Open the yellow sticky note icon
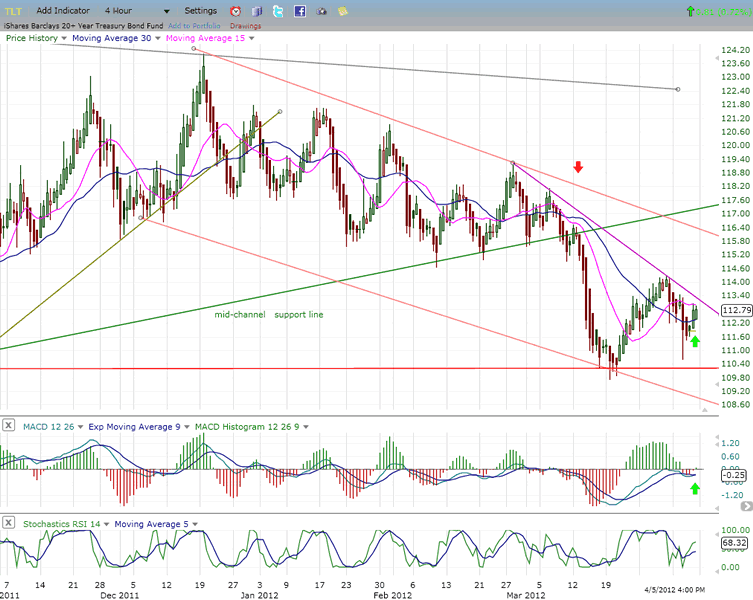Screen dimensions: 753x600 click(343, 11)
